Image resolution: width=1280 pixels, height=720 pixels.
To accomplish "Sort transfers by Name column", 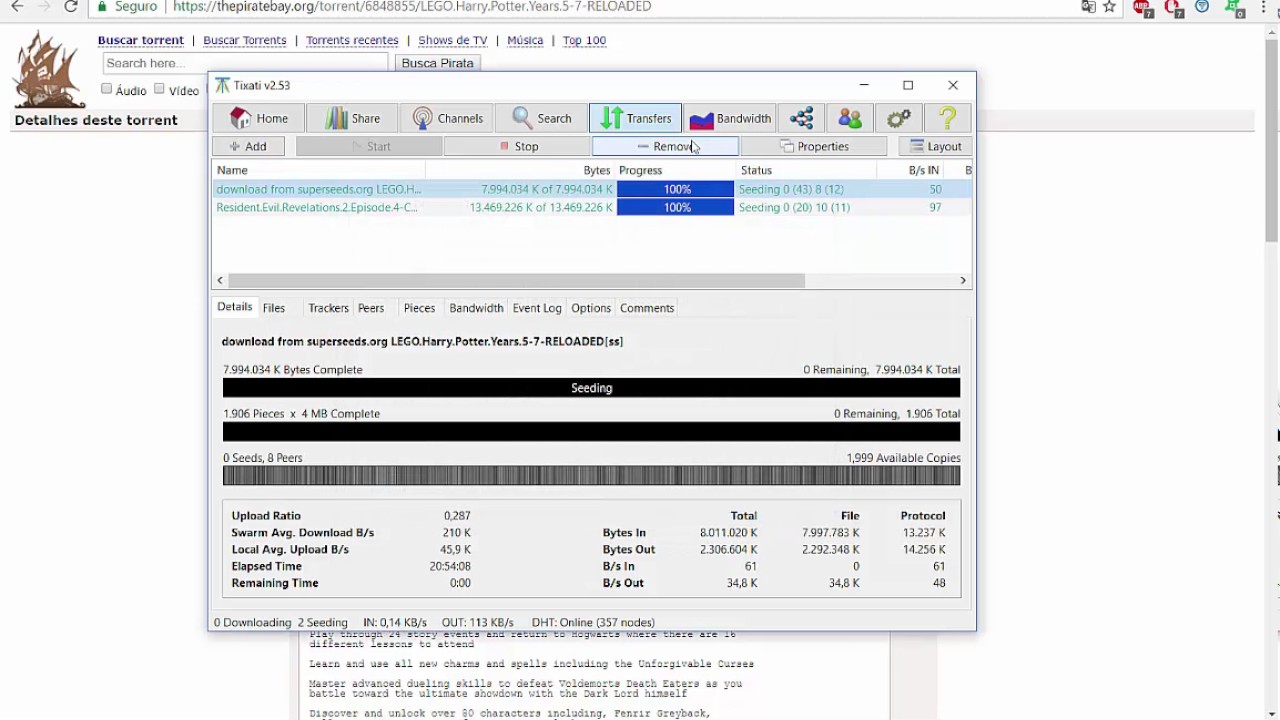I will [319, 170].
